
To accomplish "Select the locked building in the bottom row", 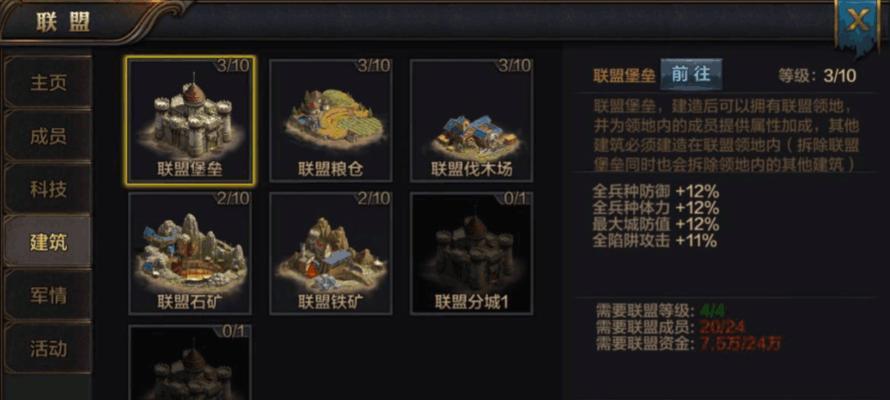I will pos(190,363).
